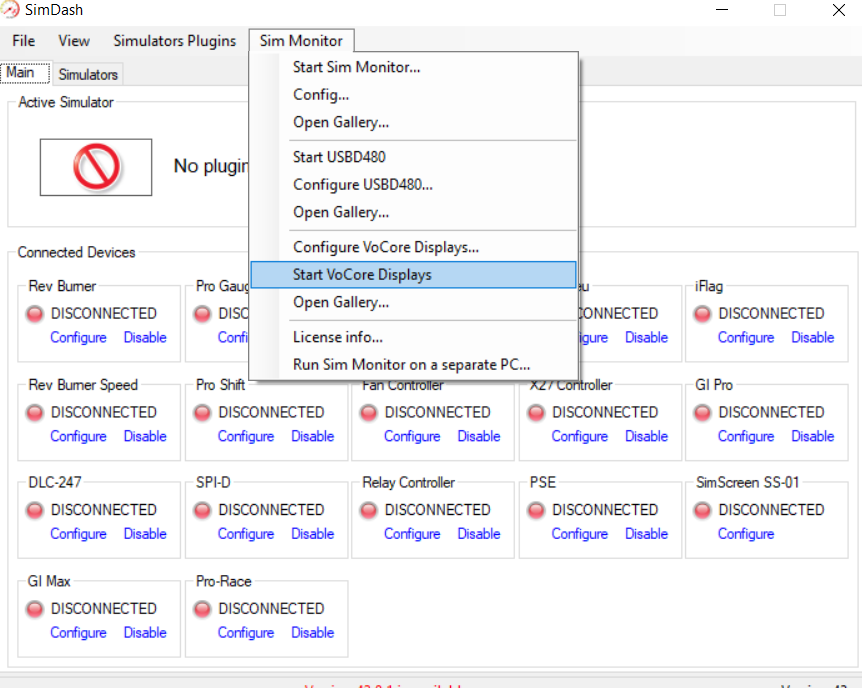This screenshot has height=688, width=862.
Task: Click the PSE red status indicator
Action: [x=537, y=510]
